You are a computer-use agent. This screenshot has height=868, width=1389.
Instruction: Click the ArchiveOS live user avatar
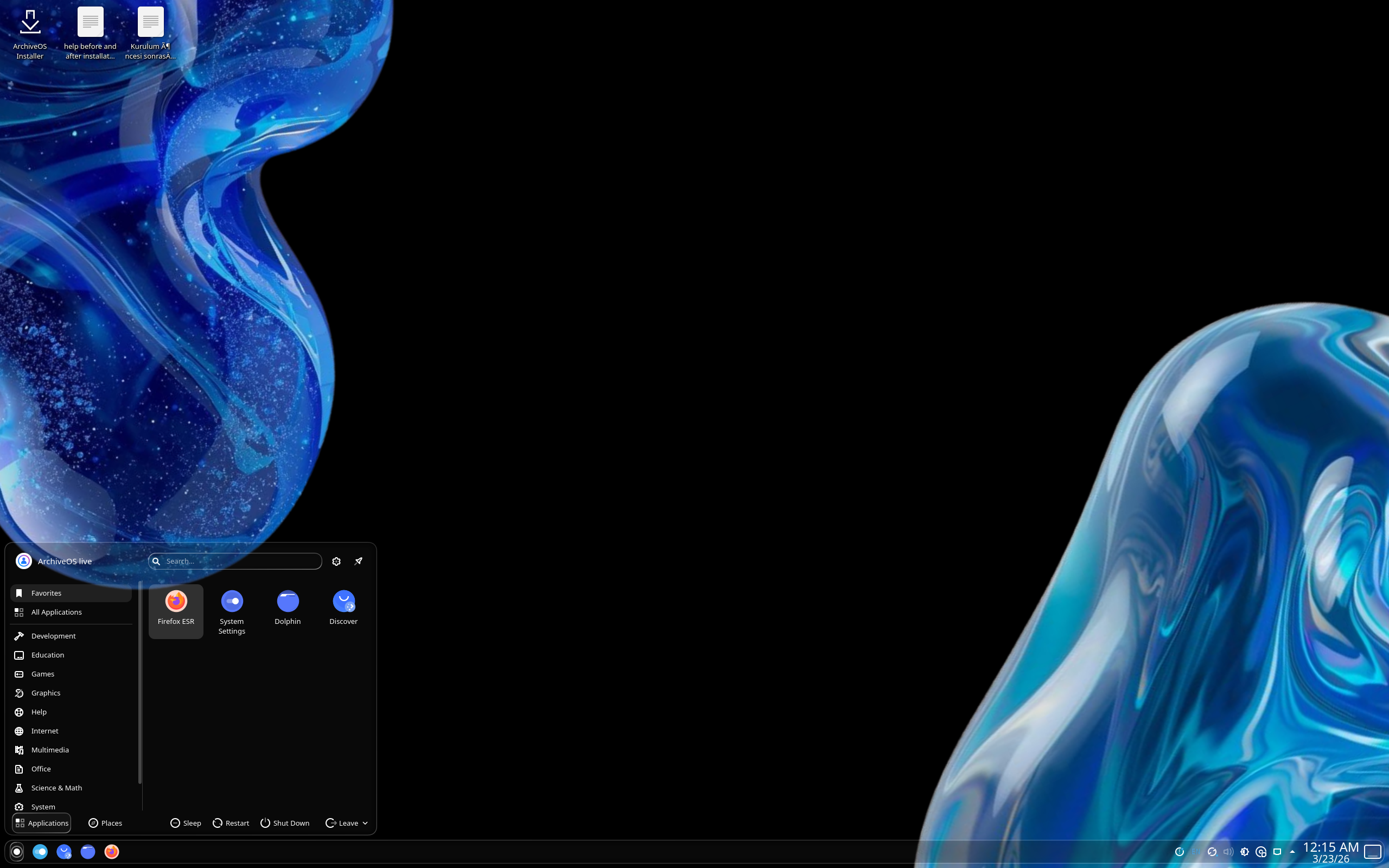(x=23, y=561)
